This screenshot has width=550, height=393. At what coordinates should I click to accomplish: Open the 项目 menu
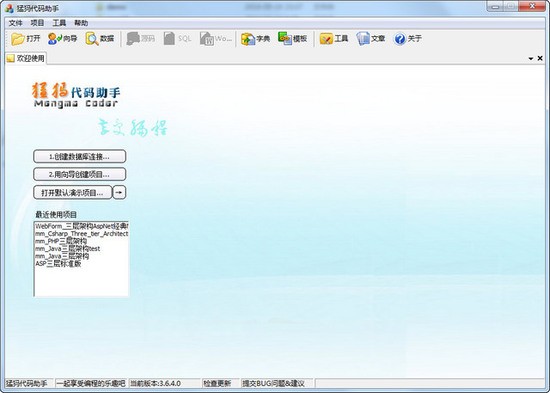pos(37,23)
